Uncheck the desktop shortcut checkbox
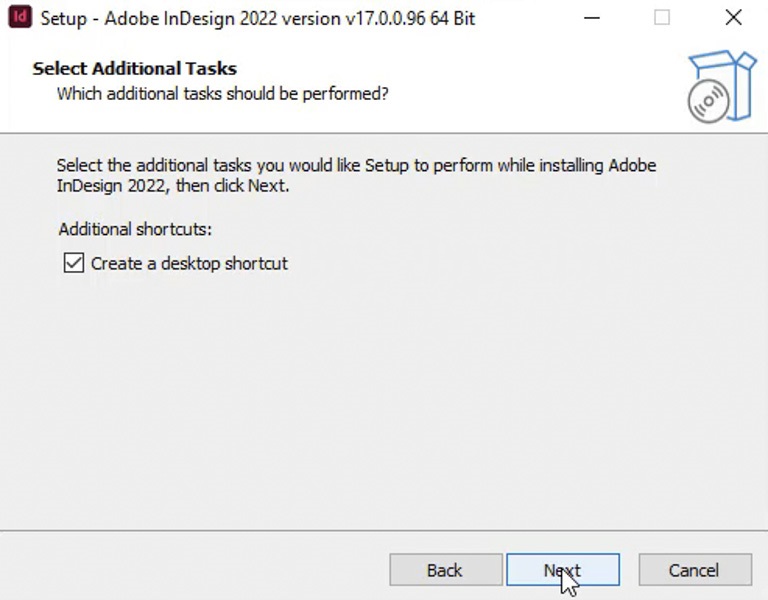Viewport: 768px width, 600px height. point(73,263)
